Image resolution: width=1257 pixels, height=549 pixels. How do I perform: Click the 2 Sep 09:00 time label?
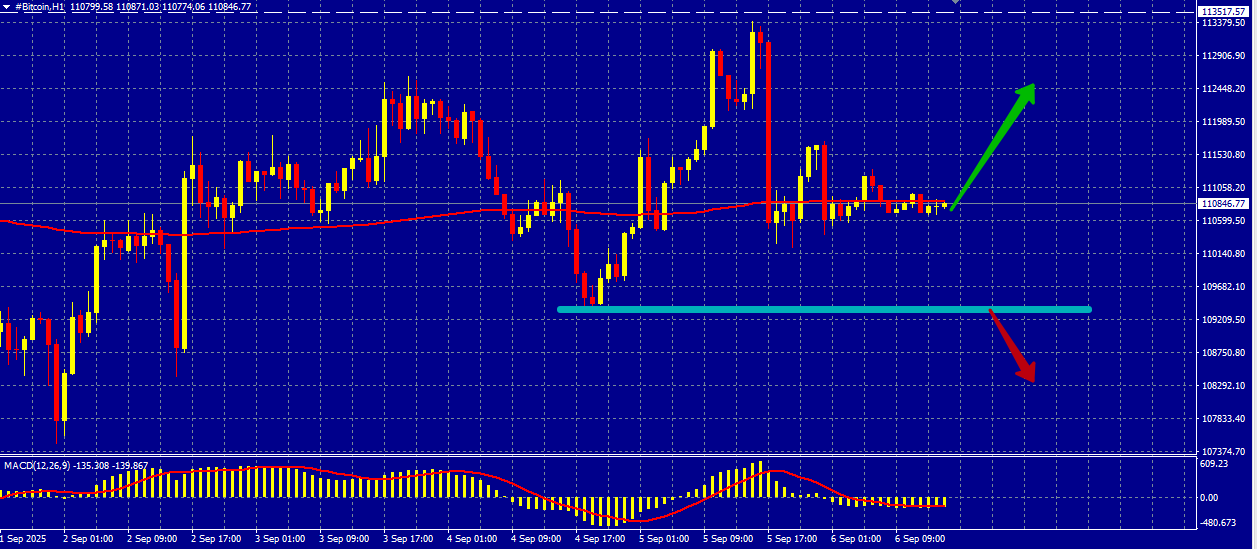point(151,539)
